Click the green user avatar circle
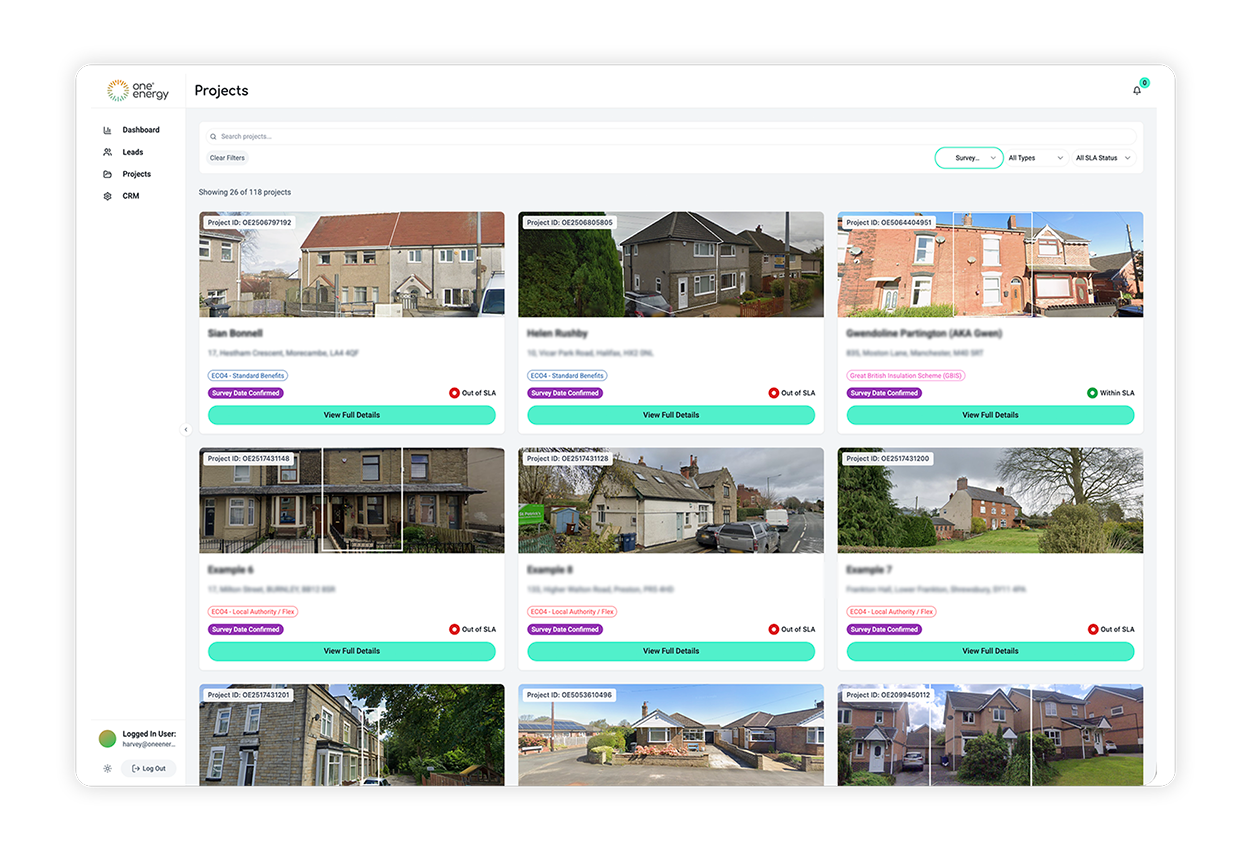The height and width of the screenshot is (851, 1250). (x=107, y=739)
